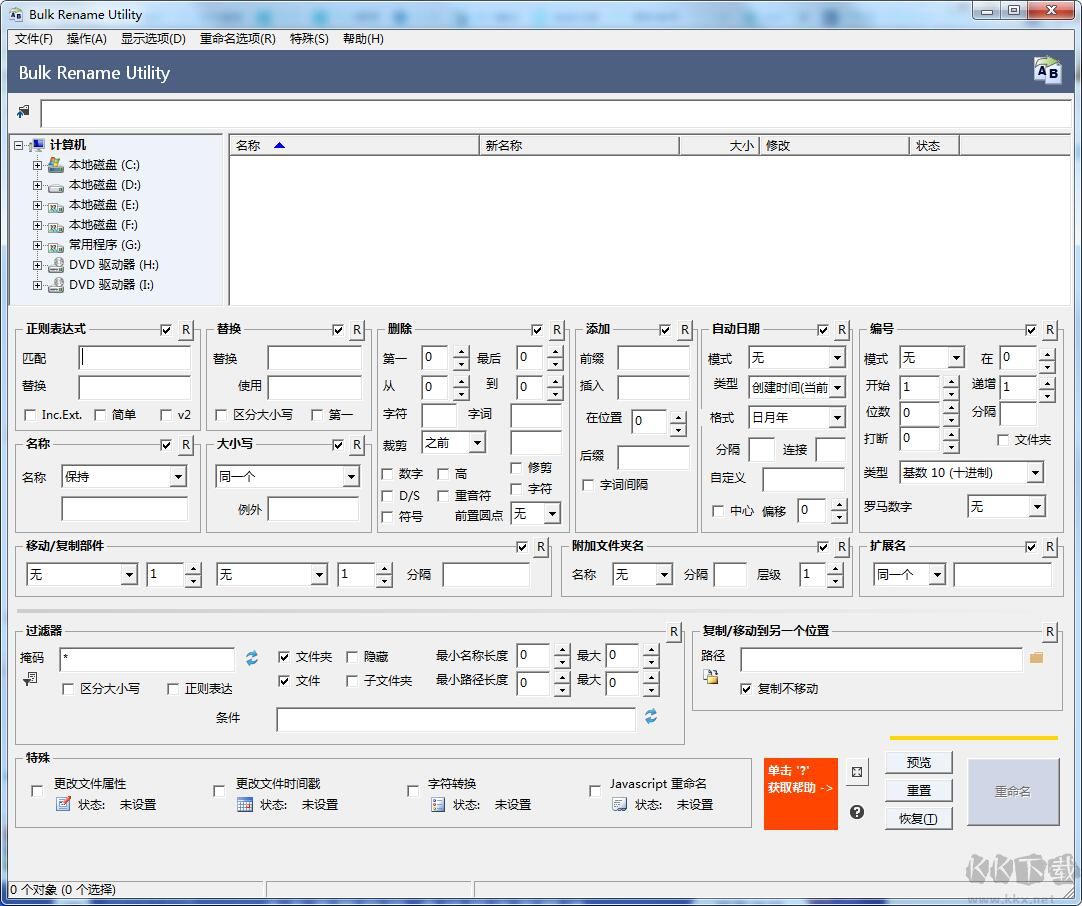Screen dimensions: 1082x906
Task: Click the 重置 button
Action: coord(918,790)
